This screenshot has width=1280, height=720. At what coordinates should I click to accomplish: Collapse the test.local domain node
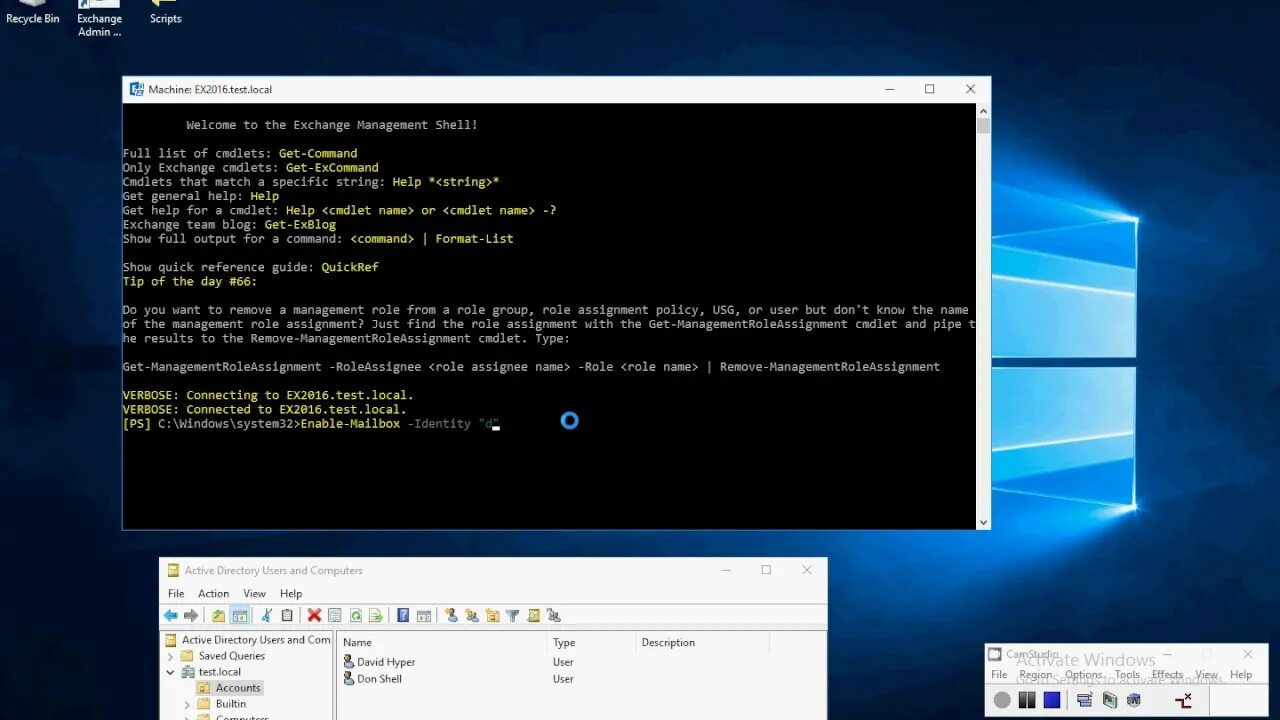click(x=171, y=672)
